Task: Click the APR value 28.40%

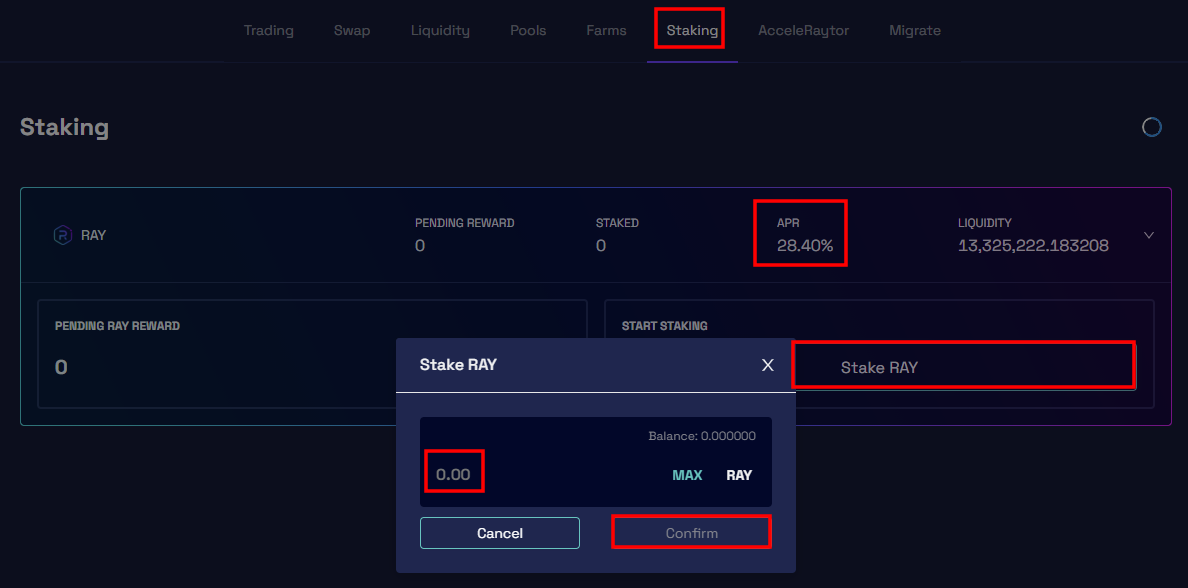Action: 805,246
